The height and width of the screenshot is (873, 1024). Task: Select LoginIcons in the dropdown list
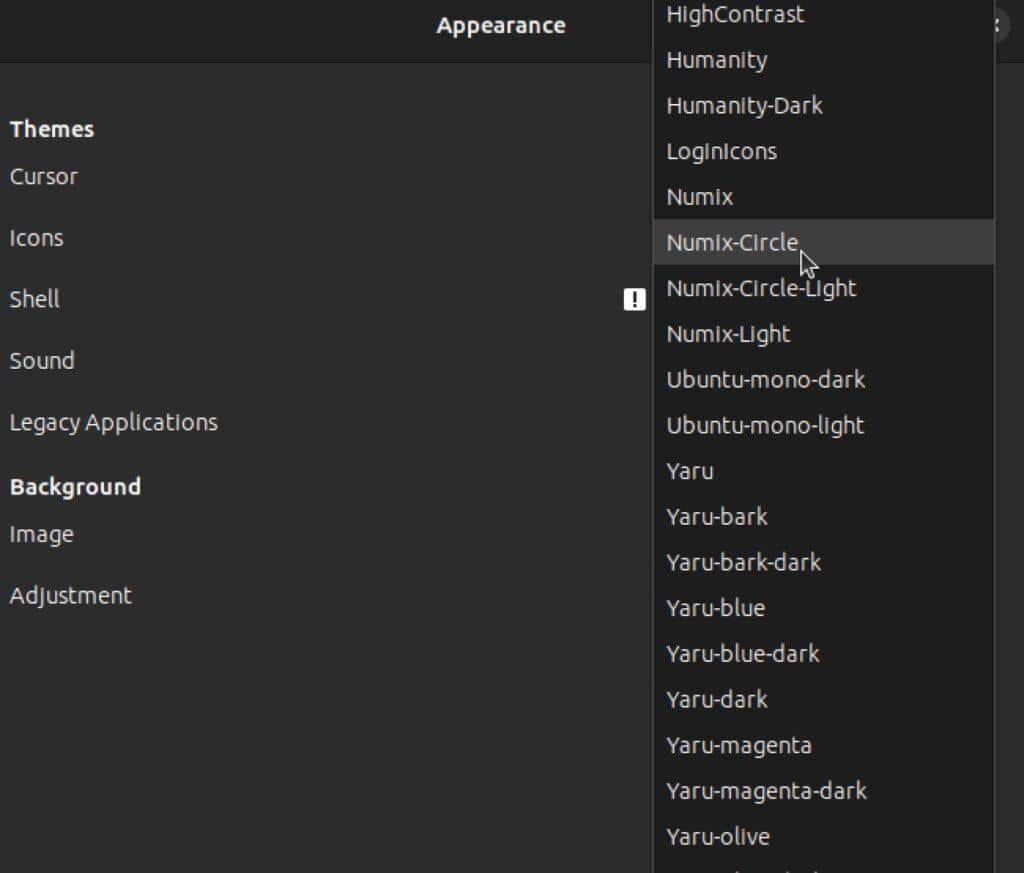pos(824,151)
